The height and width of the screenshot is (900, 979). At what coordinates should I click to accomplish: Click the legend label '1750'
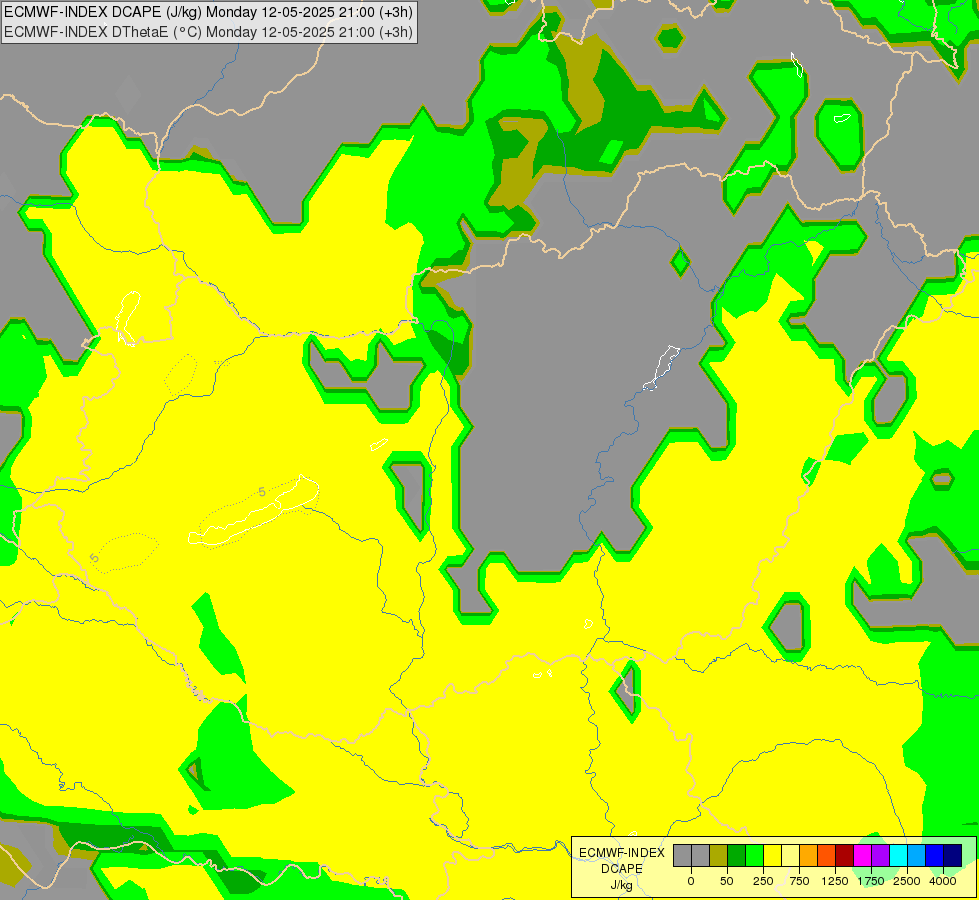coord(871,881)
